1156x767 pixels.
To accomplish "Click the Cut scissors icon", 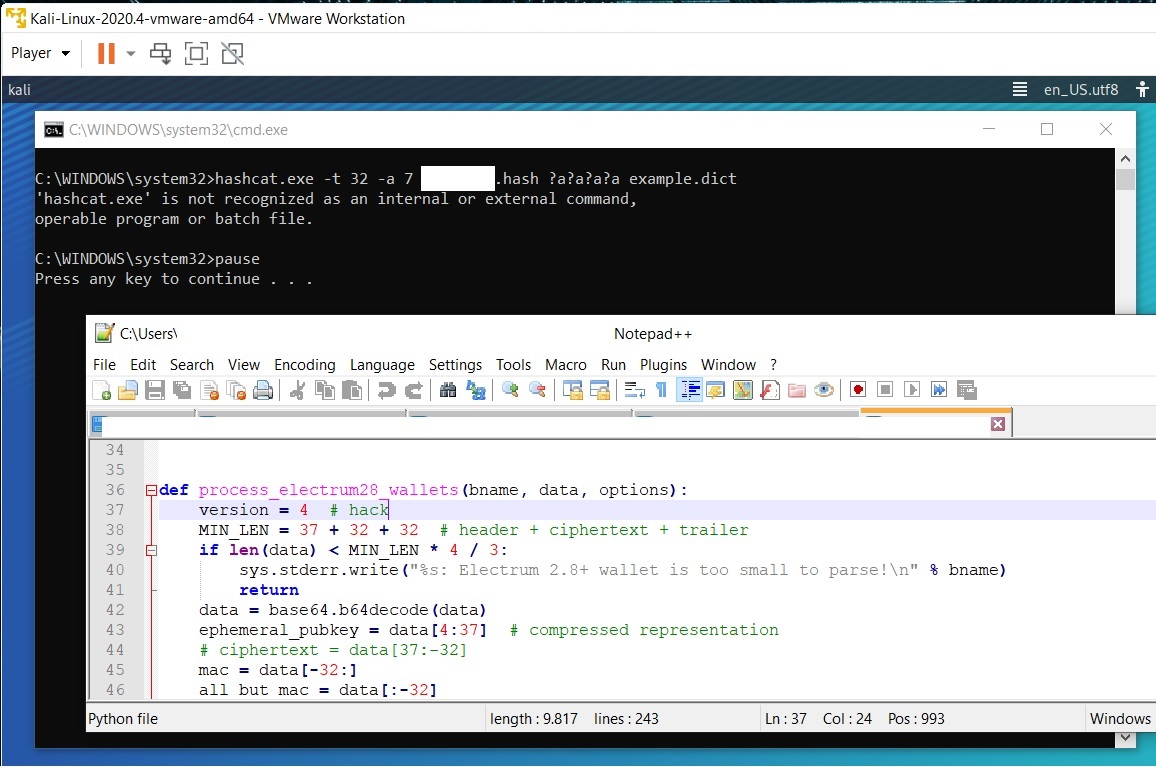I will pos(297,390).
